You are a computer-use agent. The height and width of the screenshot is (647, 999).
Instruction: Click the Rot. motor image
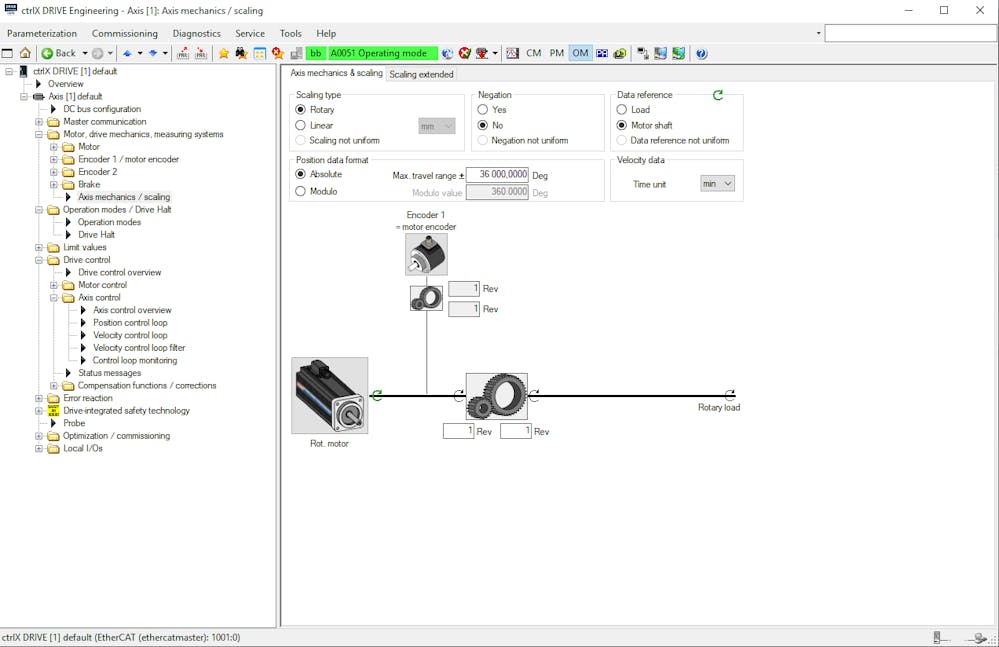coord(330,396)
